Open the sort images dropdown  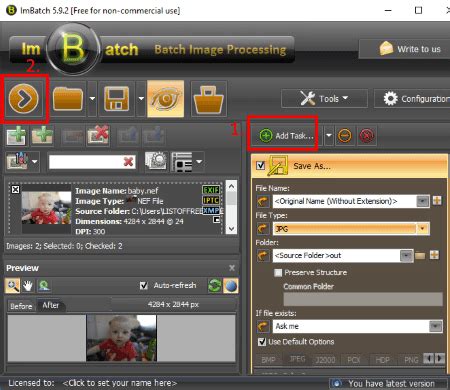35,162
